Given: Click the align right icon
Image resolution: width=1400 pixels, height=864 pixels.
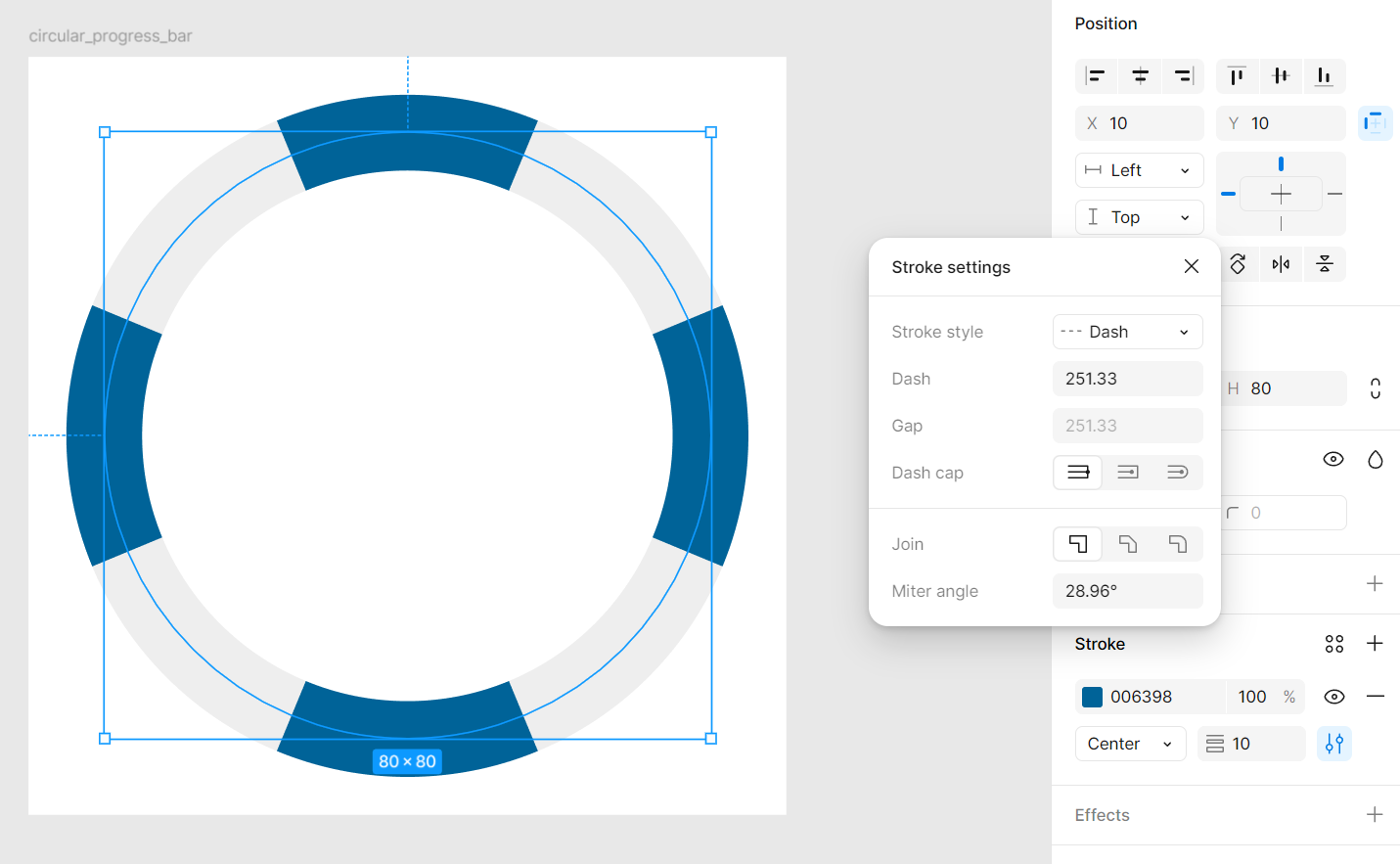Looking at the screenshot, I should click(x=1183, y=76).
